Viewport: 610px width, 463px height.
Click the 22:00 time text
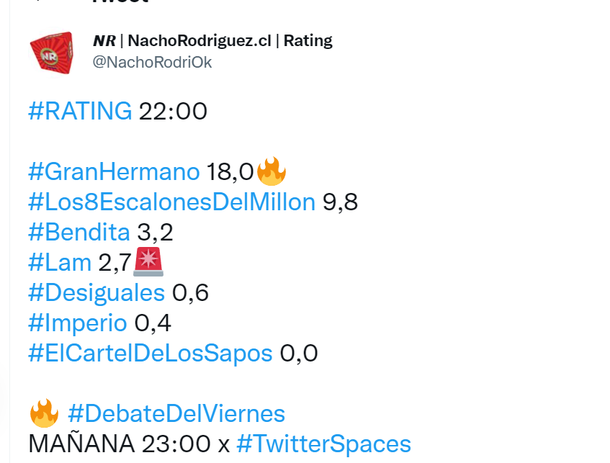point(173,111)
